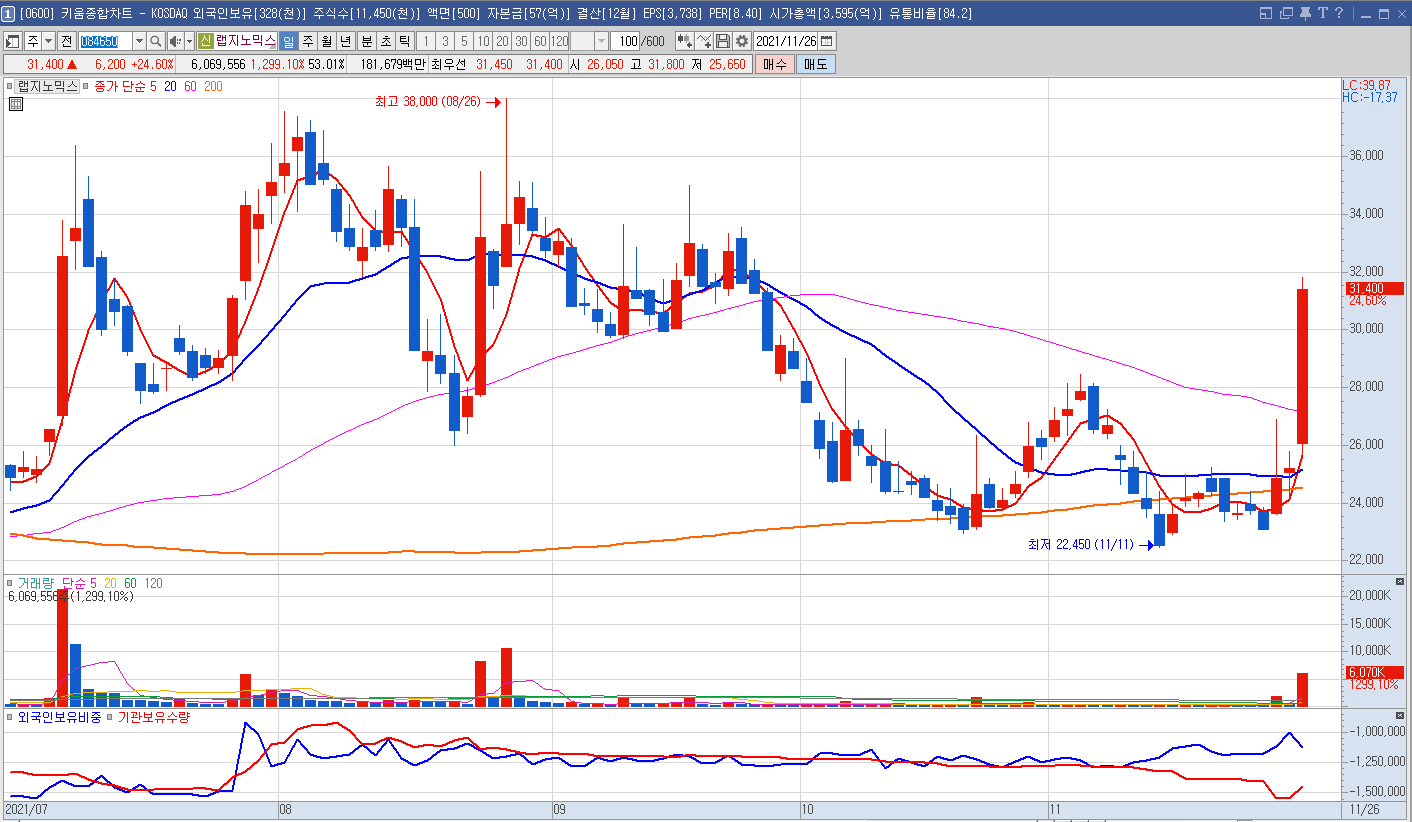Click the grid table icon under stock name
Viewport: 1412px width, 822px height.
[x=16, y=103]
